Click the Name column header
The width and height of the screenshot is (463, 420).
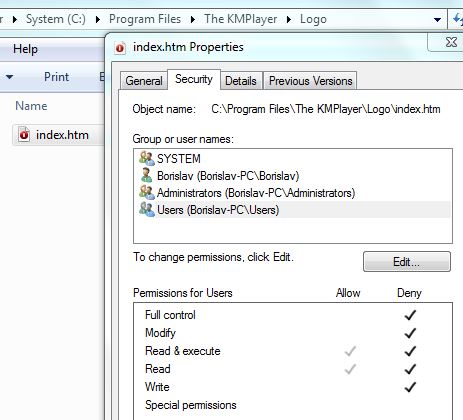tap(31, 106)
